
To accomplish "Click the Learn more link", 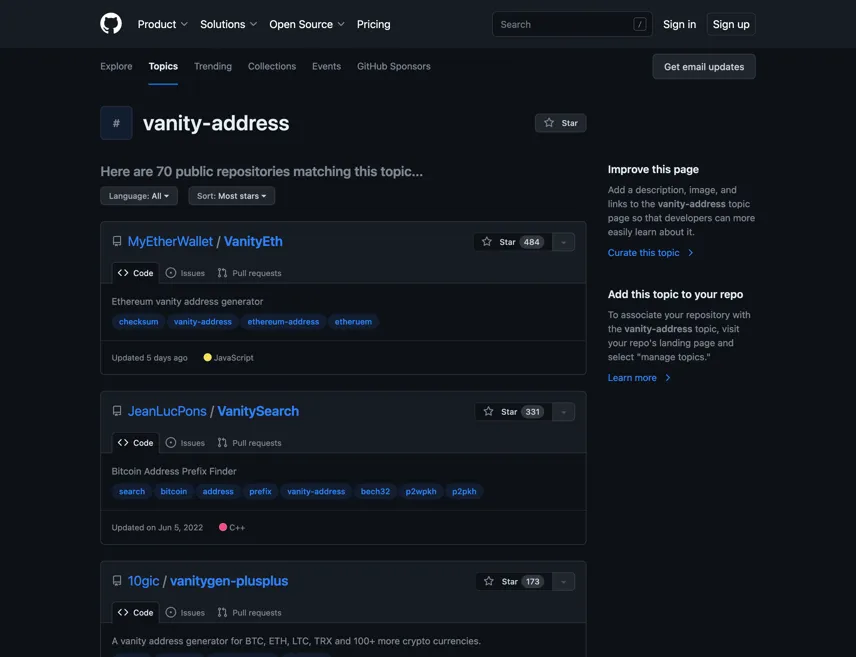I will click(639, 378).
